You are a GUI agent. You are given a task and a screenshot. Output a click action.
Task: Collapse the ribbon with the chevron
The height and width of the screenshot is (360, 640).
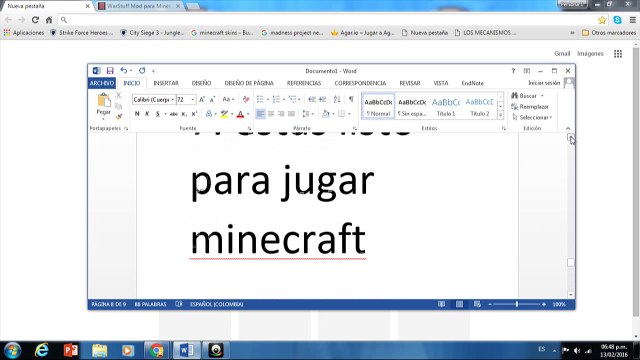point(568,128)
